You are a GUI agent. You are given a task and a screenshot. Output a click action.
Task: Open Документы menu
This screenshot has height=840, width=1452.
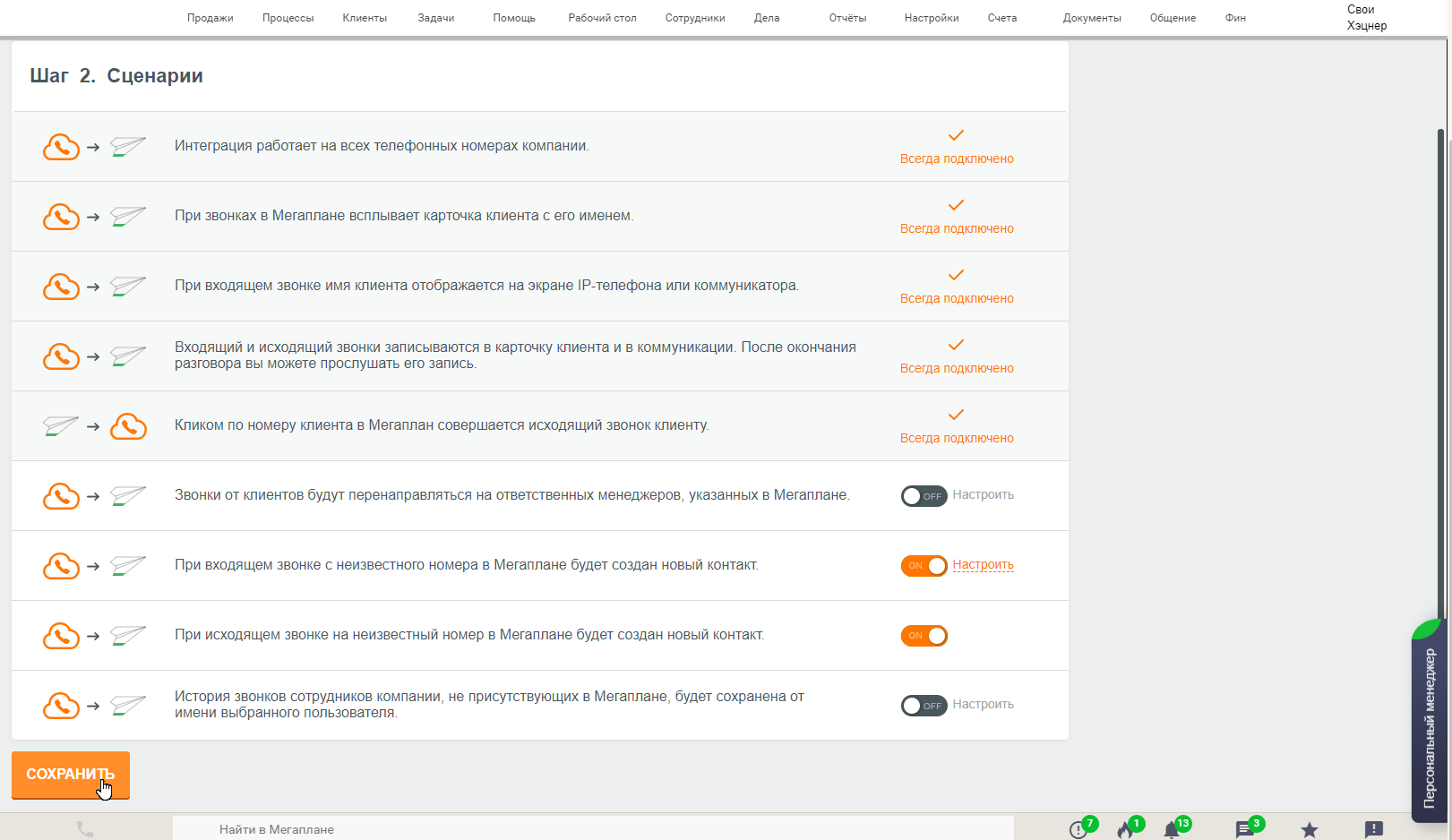pyautogui.click(x=1092, y=18)
